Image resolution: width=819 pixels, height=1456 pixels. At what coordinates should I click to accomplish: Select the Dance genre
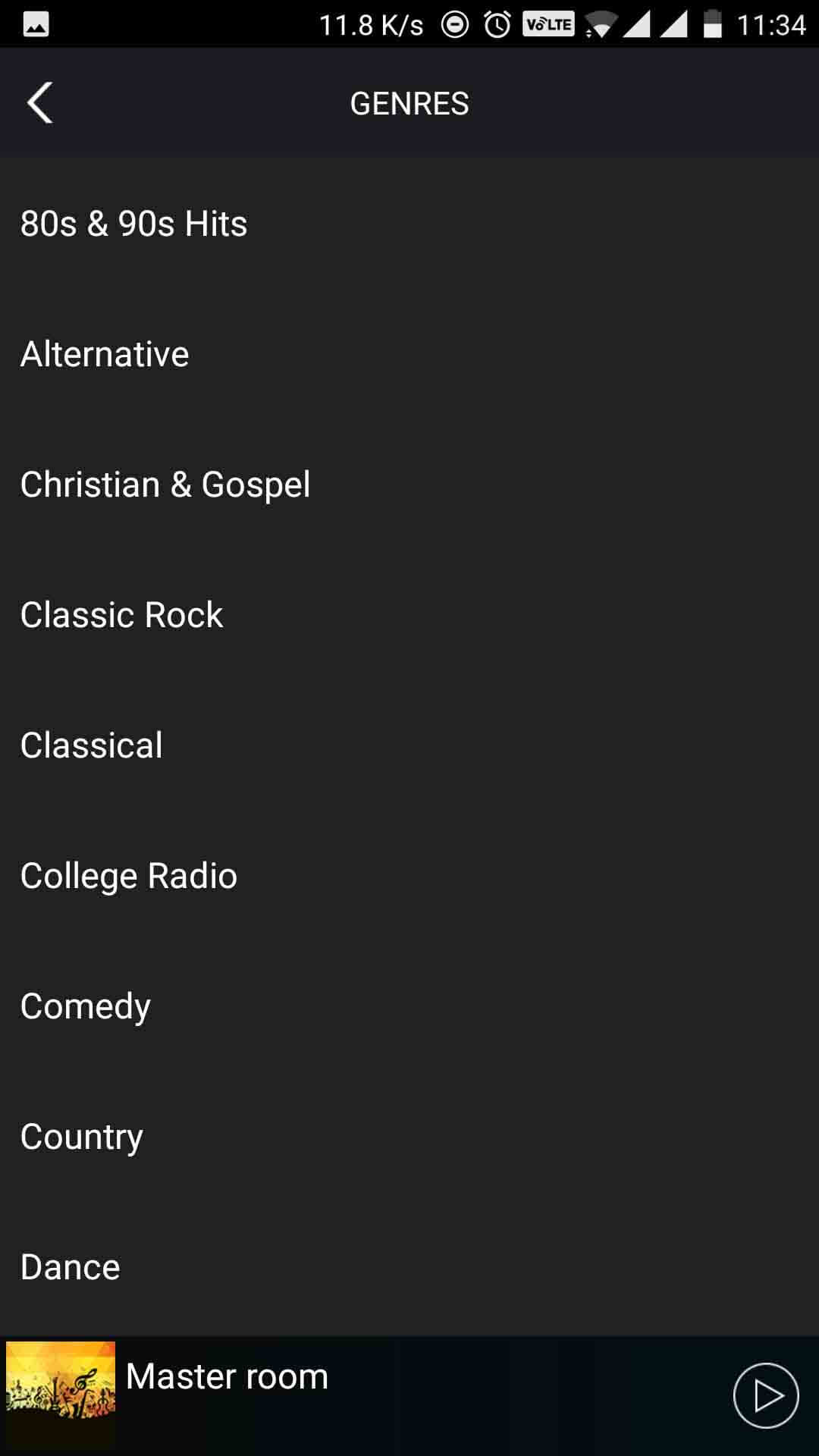71,1267
